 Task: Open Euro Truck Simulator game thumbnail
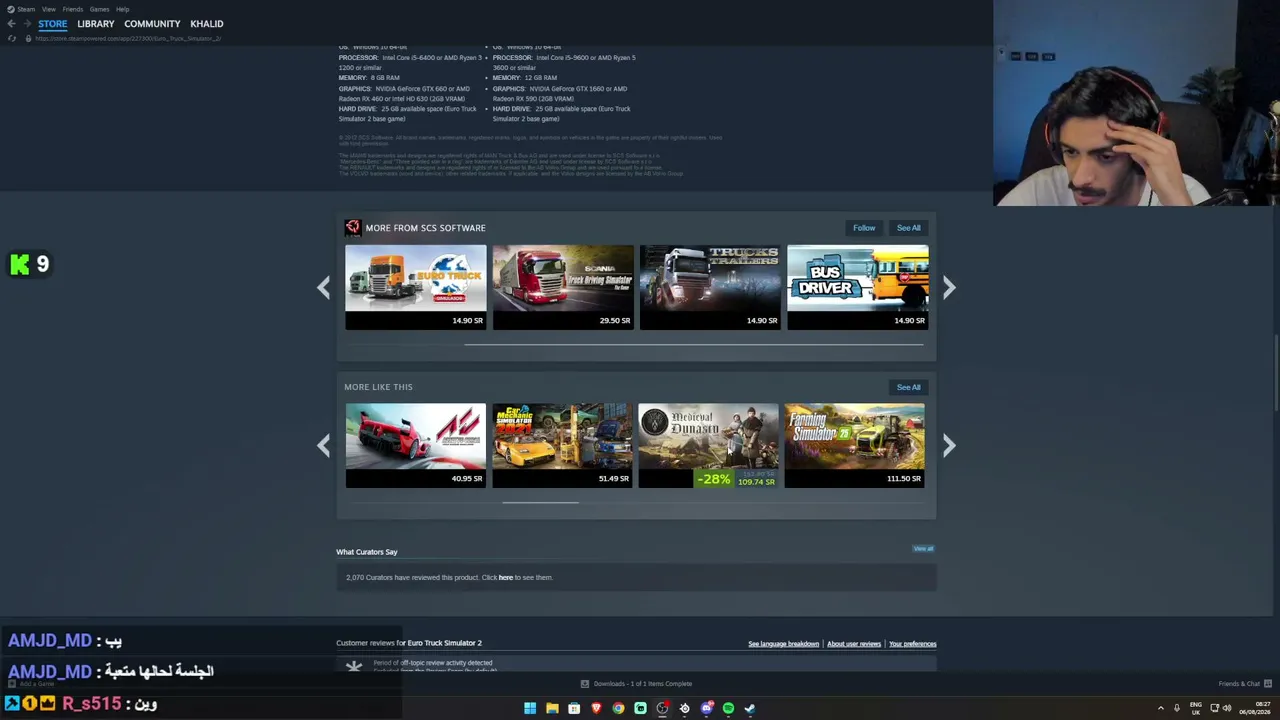coord(416,287)
